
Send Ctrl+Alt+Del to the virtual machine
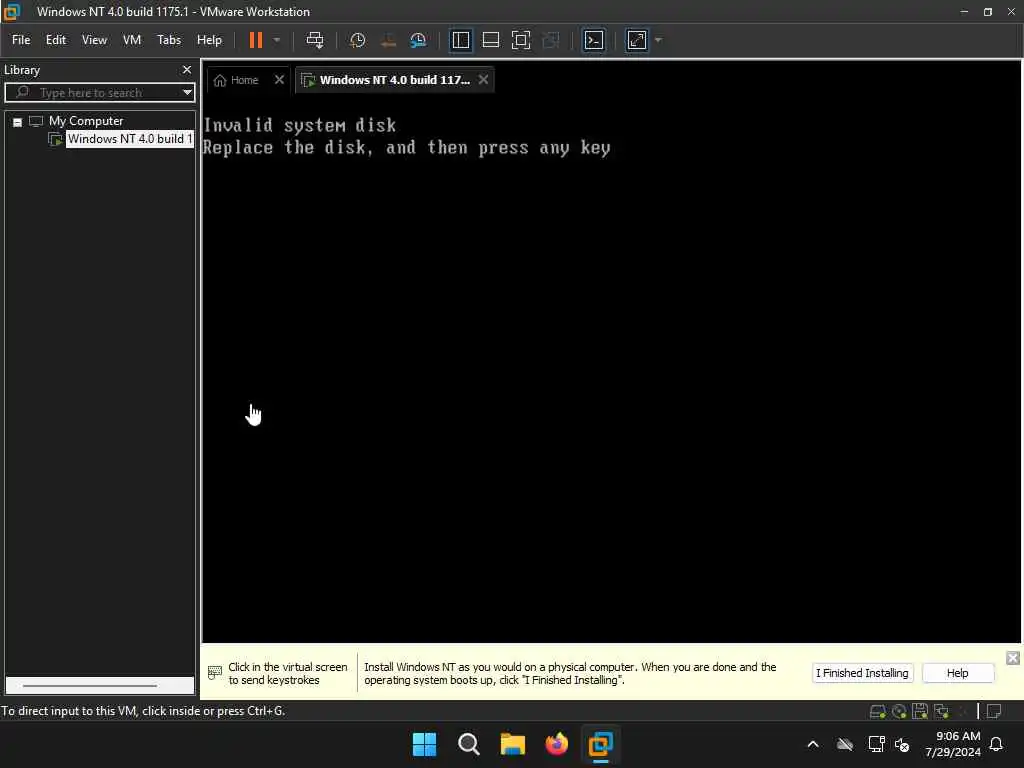pos(315,40)
